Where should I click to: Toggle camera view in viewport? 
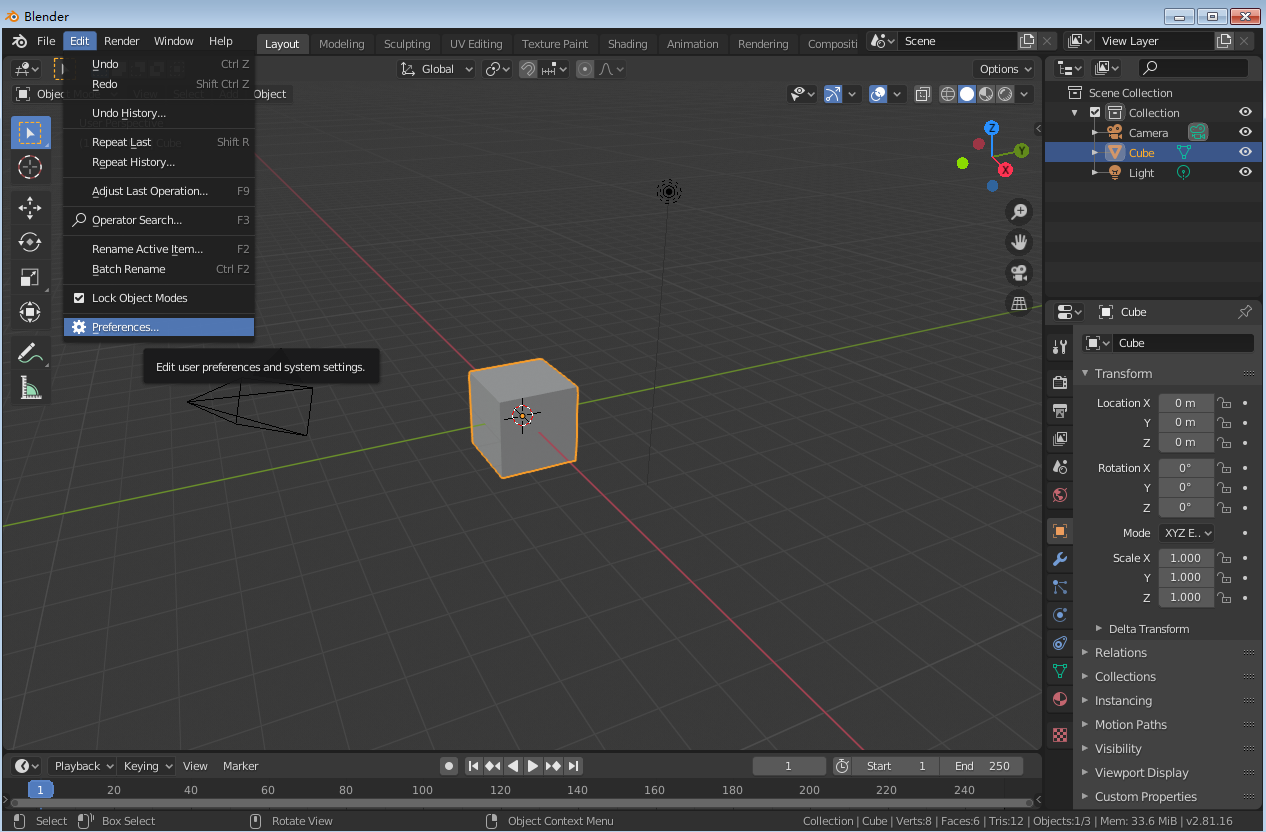1019,272
